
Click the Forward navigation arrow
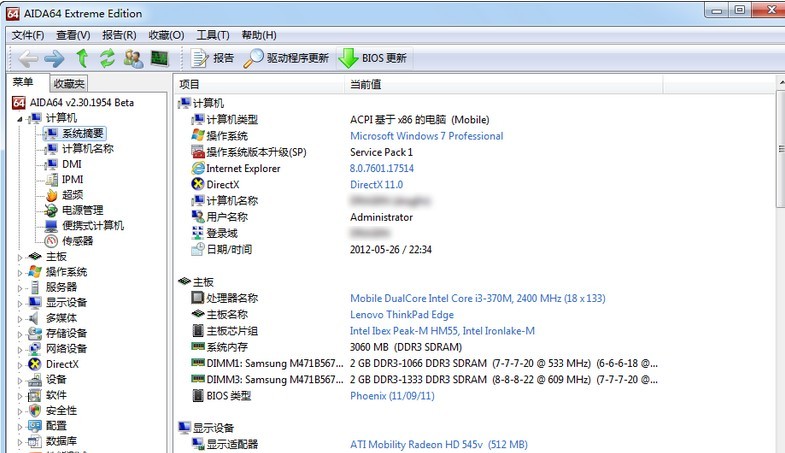click(54, 59)
